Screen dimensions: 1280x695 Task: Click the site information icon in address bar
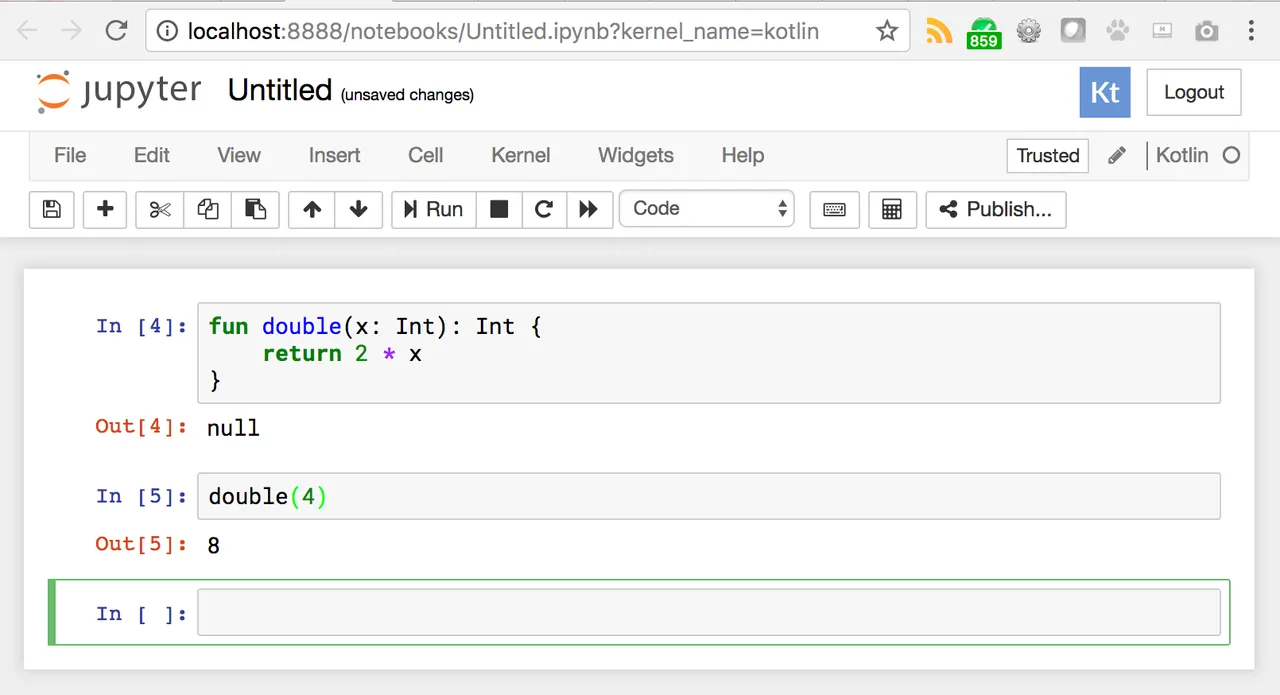pyautogui.click(x=169, y=32)
